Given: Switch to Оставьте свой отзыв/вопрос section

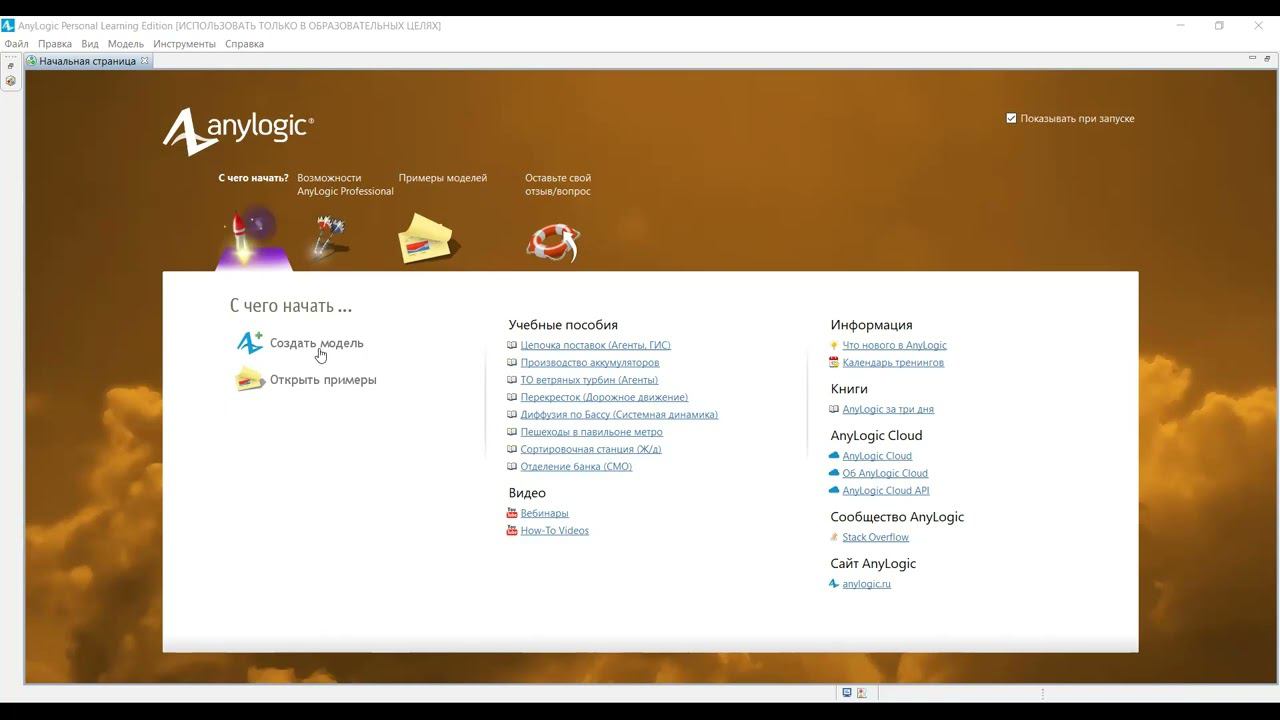Looking at the screenshot, I should click(558, 184).
